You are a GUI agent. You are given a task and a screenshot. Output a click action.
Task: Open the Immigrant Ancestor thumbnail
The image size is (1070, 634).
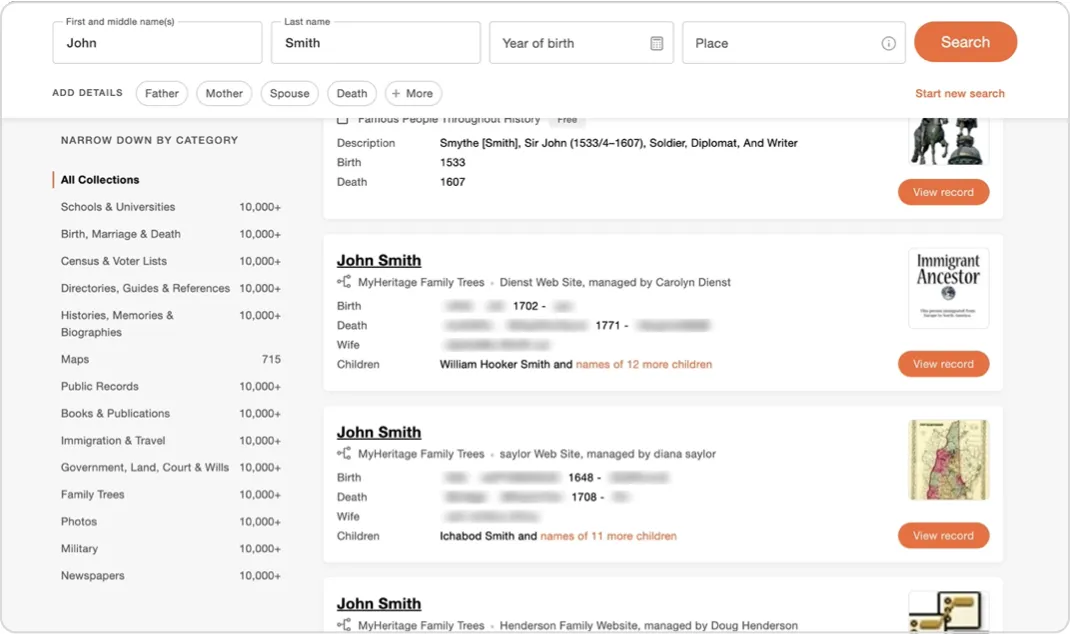click(x=949, y=288)
